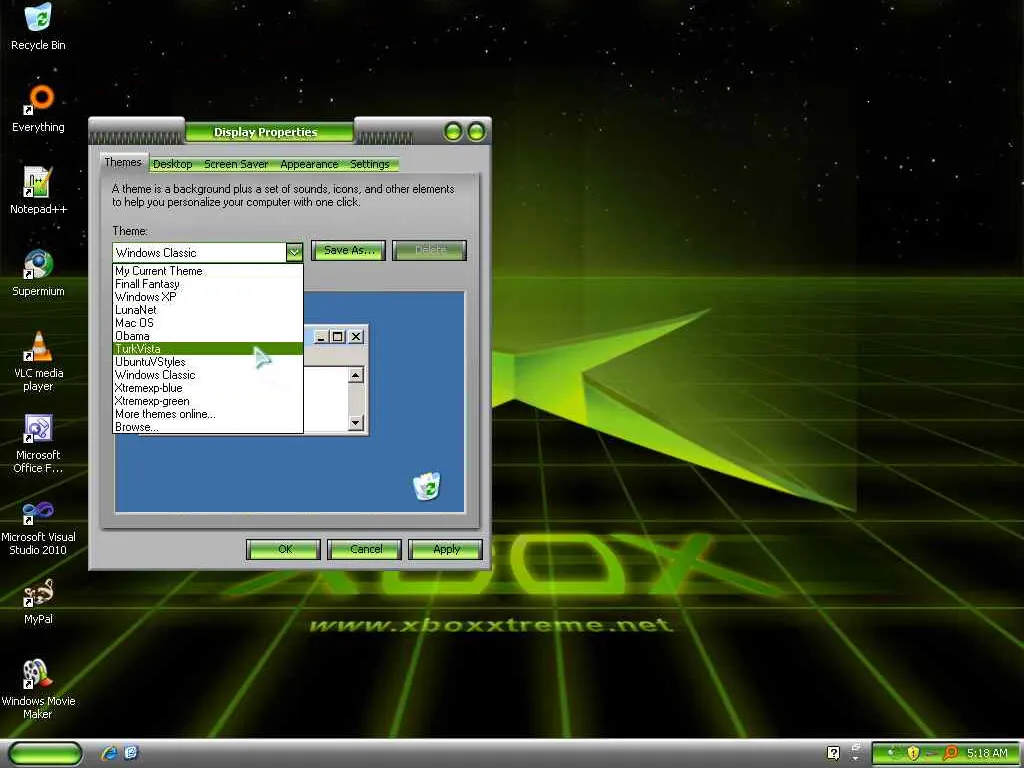
Task: Click the green circle tray icon
Action: pyautogui.click(x=890, y=754)
